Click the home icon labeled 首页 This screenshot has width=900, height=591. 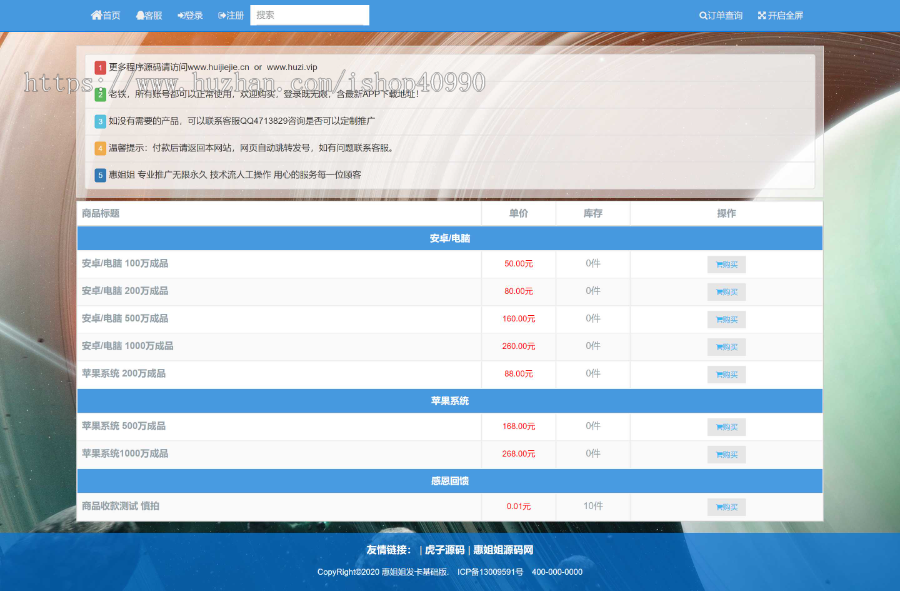(97, 15)
